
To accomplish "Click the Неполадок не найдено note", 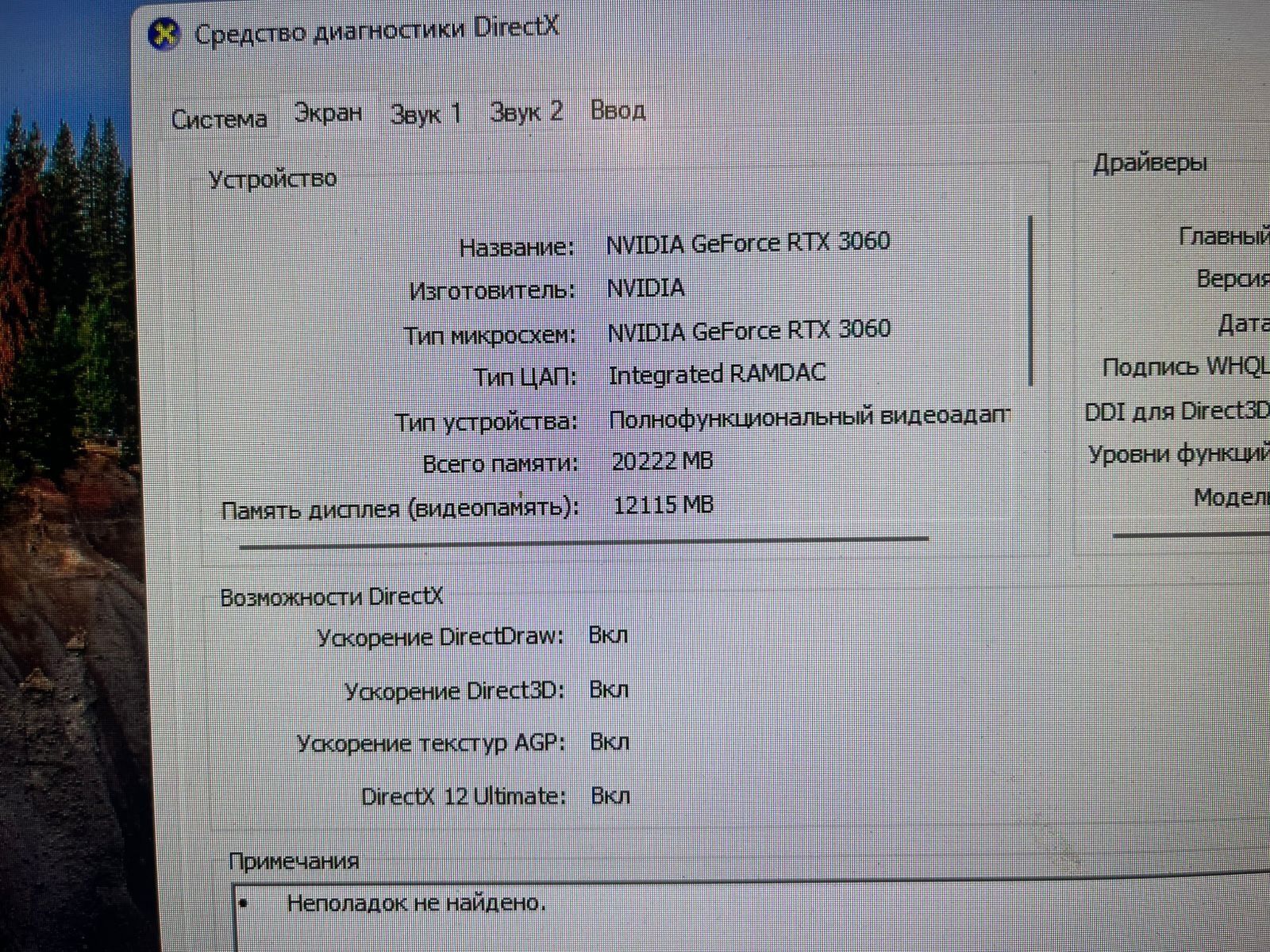I will click(417, 903).
